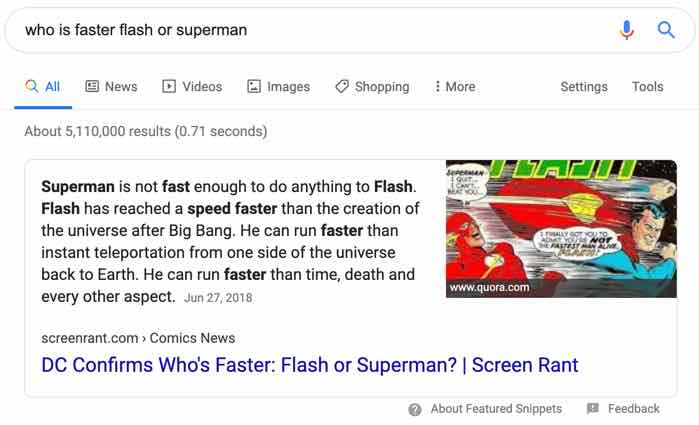Open the DC Confirms Who's Faster link

click(310, 365)
